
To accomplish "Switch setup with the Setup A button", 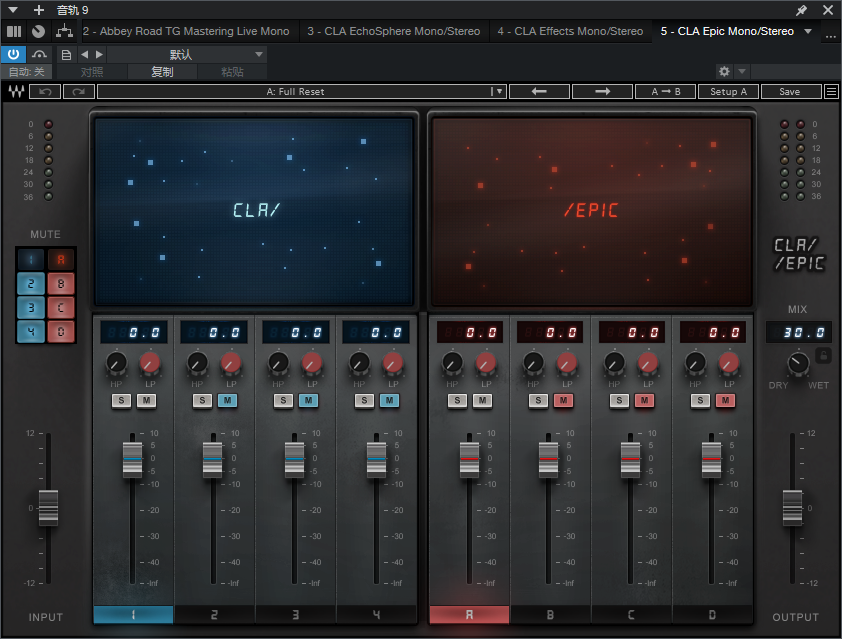I will coord(729,92).
